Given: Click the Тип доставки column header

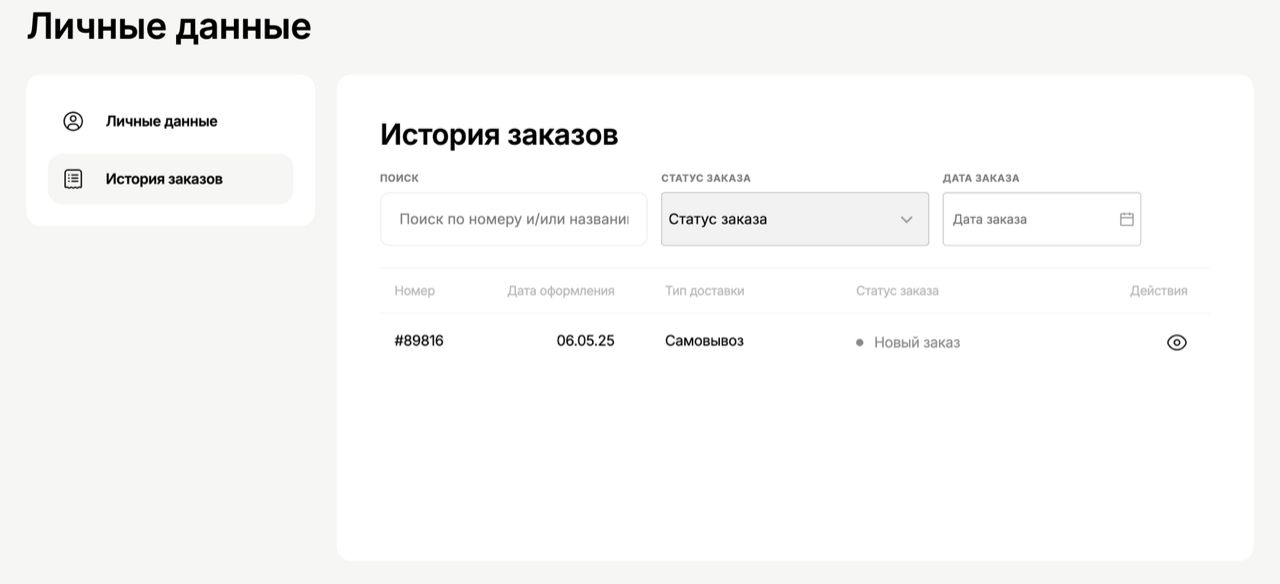Looking at the screenshot, I should [705, 291].
